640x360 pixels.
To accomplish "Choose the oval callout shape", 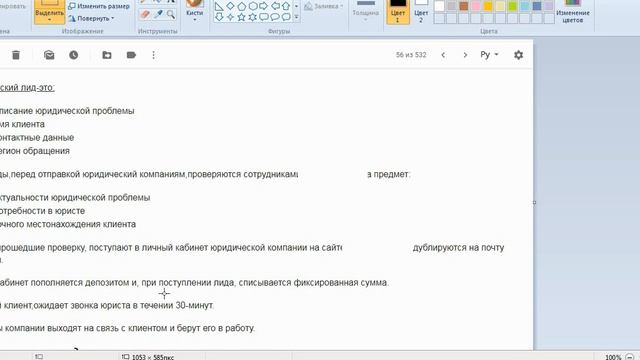I will (x=275, y=17).
